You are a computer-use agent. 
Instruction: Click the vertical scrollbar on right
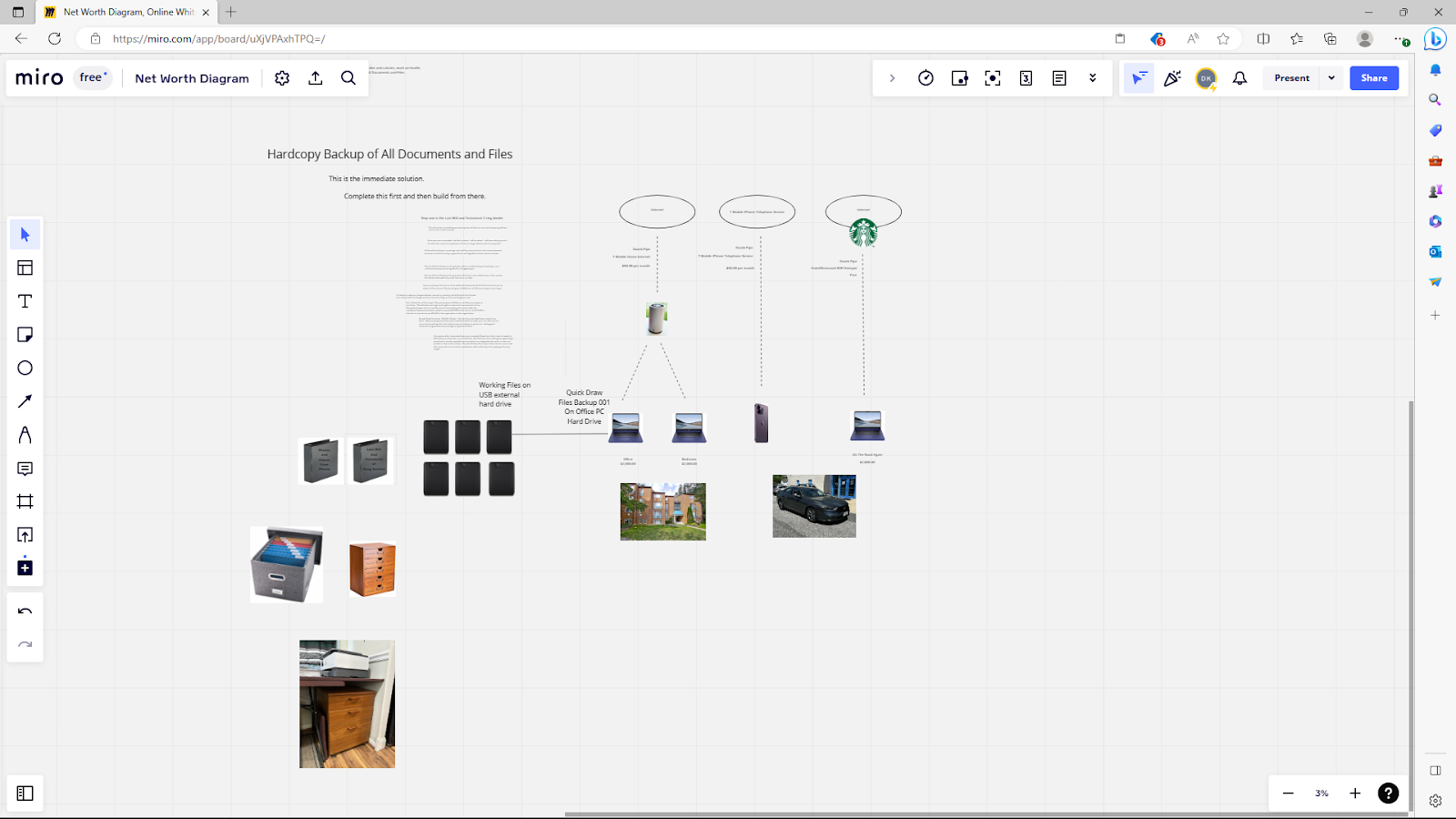pos(1411,605)
